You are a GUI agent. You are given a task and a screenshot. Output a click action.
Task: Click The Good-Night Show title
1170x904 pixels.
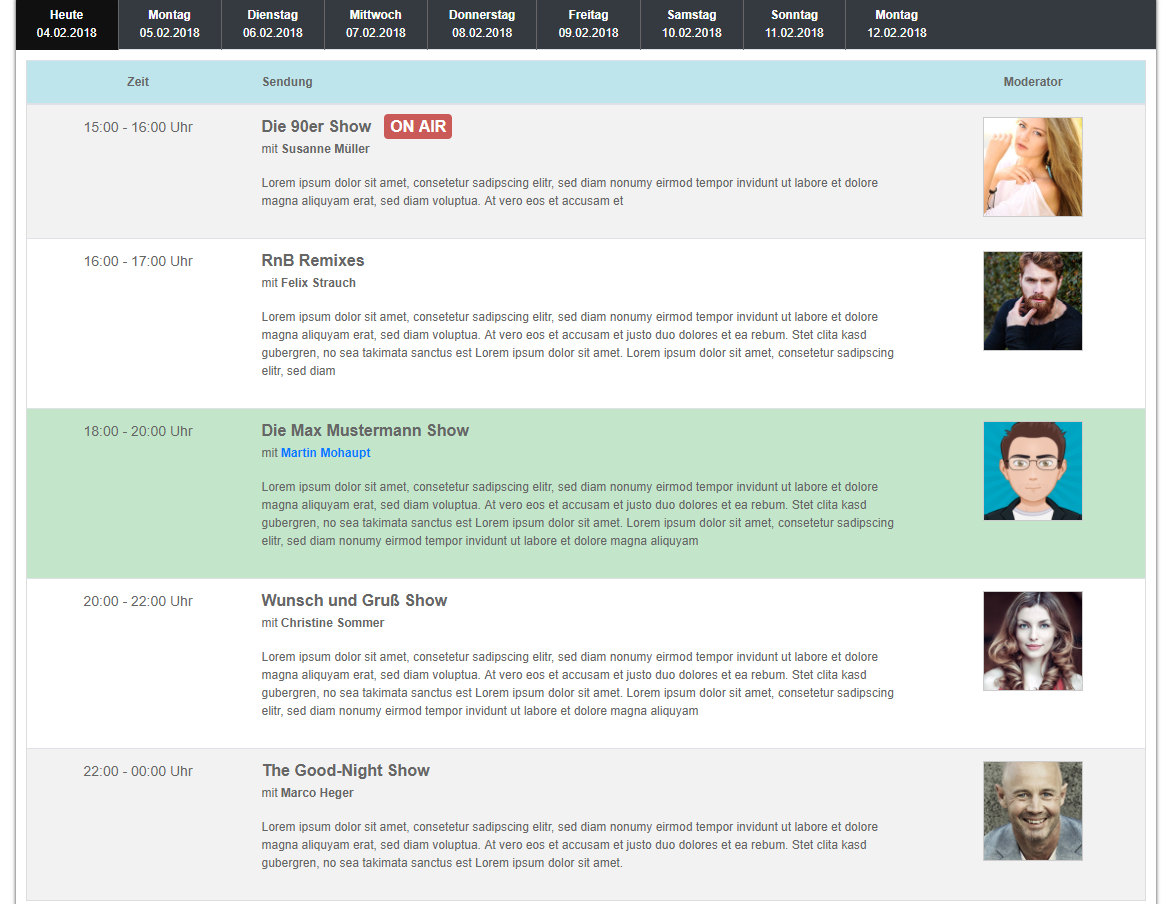346,770
